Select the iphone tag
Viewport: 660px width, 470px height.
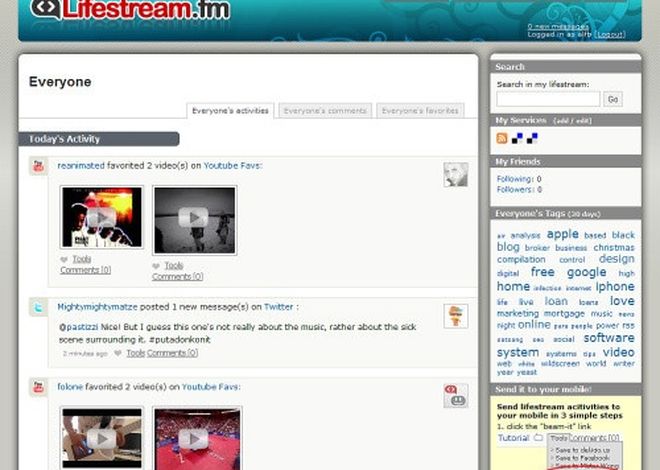pyautogui.click(x=615, y=287)
